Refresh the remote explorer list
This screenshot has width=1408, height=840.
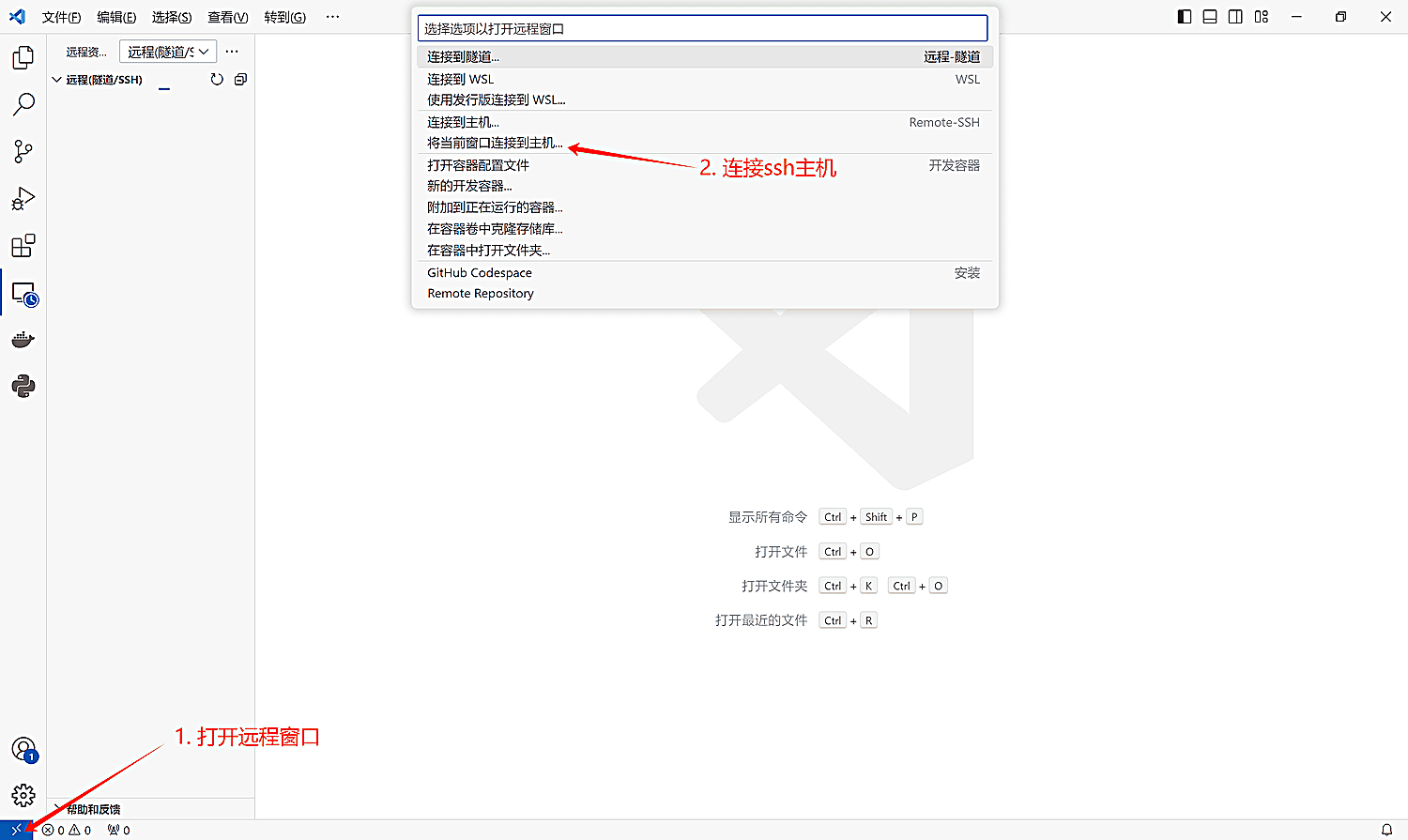point(217,80)
